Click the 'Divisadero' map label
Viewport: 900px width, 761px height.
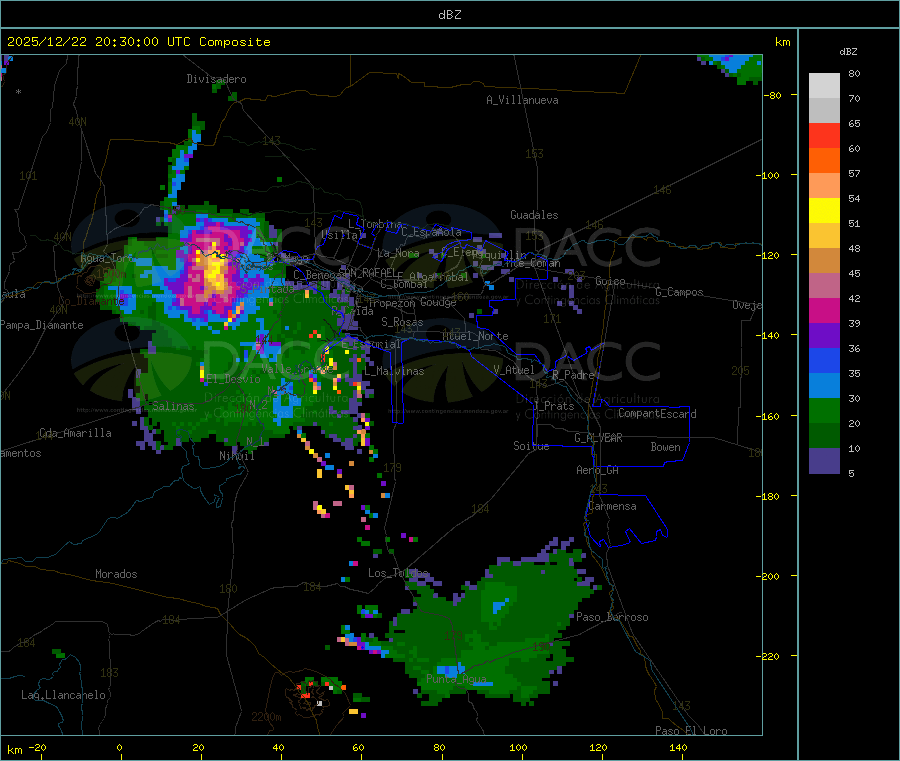[x=216, y=79]
